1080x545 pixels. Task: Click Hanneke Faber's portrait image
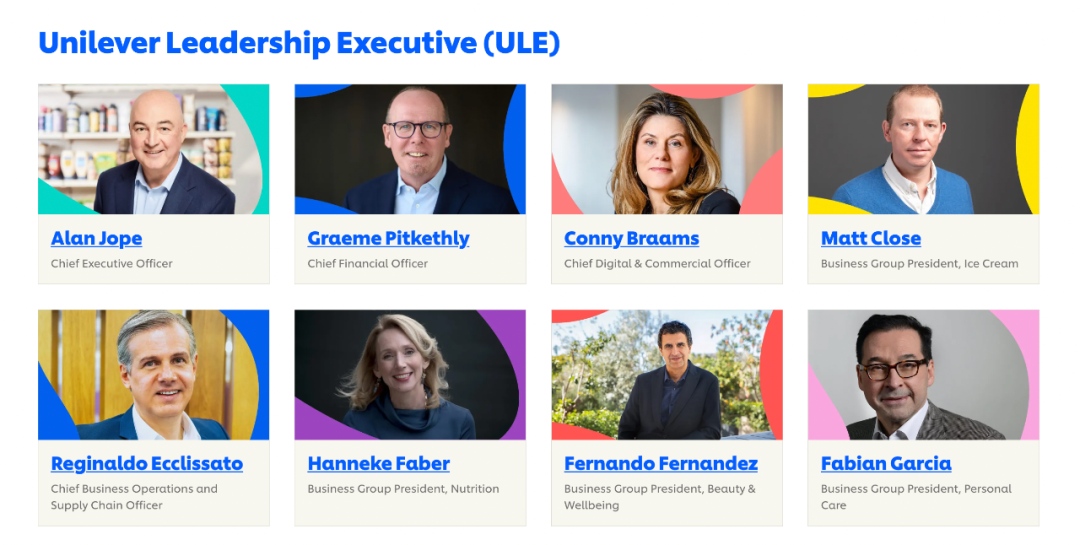(410, 375)
